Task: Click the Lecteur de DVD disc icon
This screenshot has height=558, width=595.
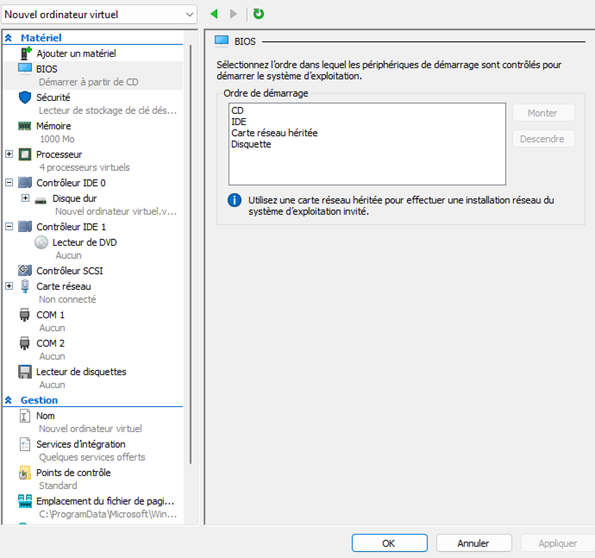Action: pyautogui.click(x=41, y=242)
